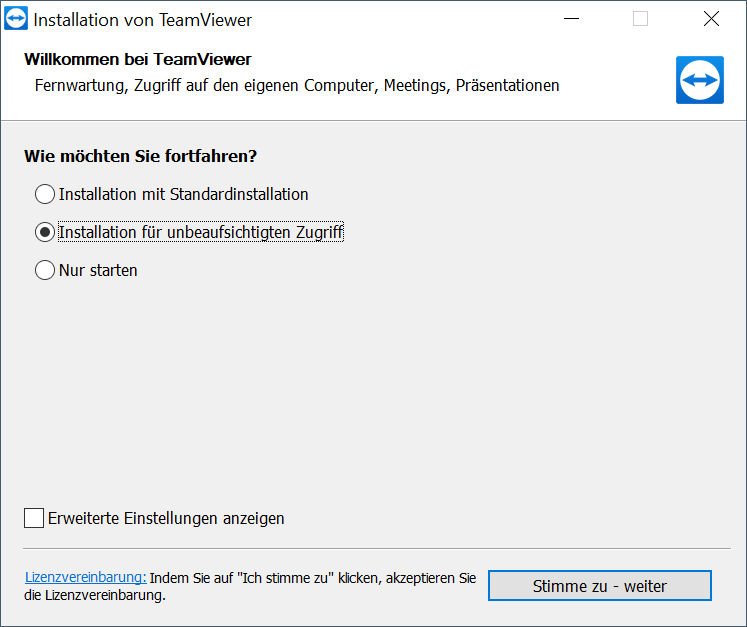Image resolution: width=747 pixels, height=627 pixels.
Task: Click the 'die Lizenzvereinbarung.' agreement text
Action: [x=95, y=595]
